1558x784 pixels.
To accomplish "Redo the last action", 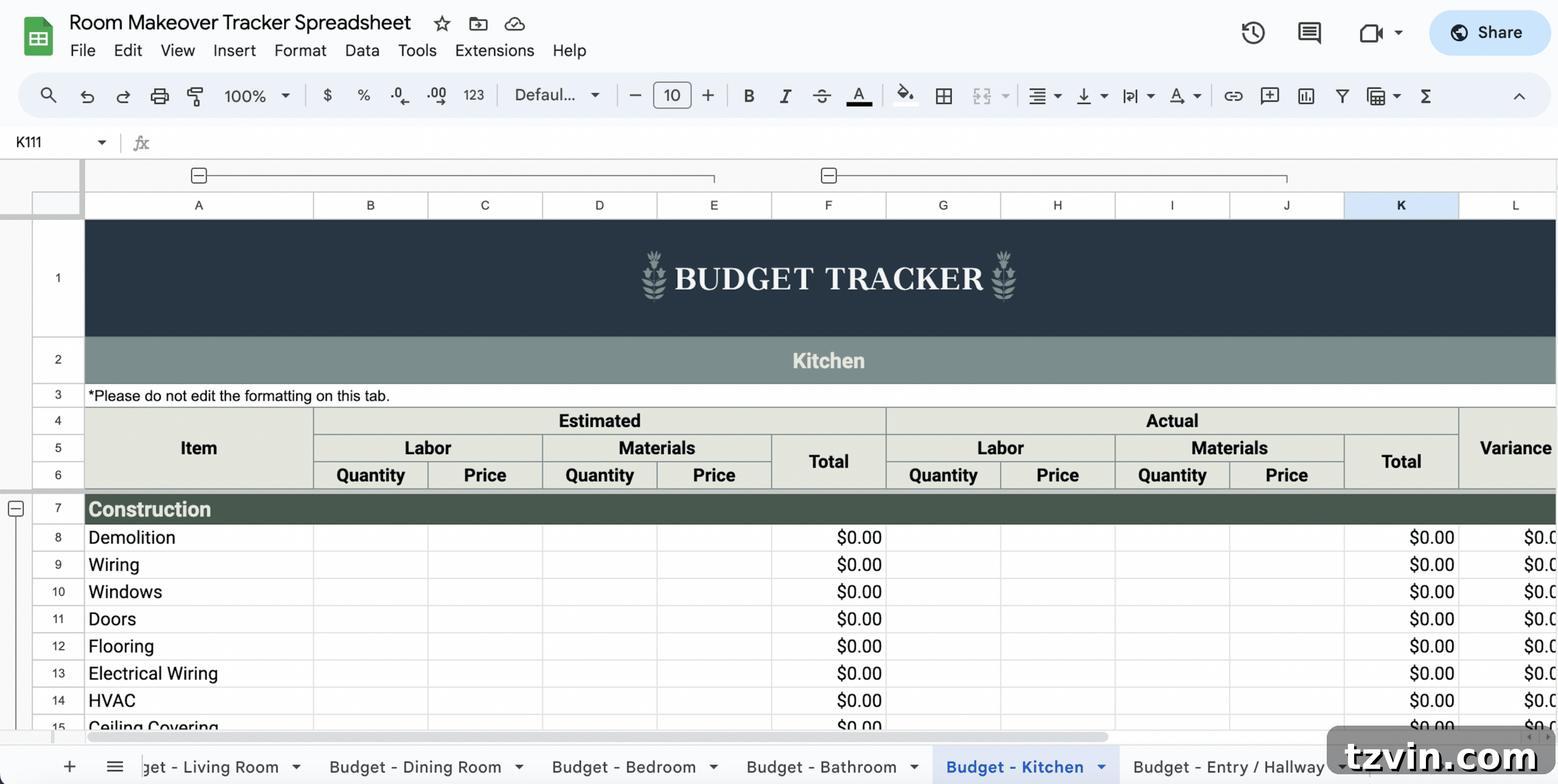I will tap(124, 96).
